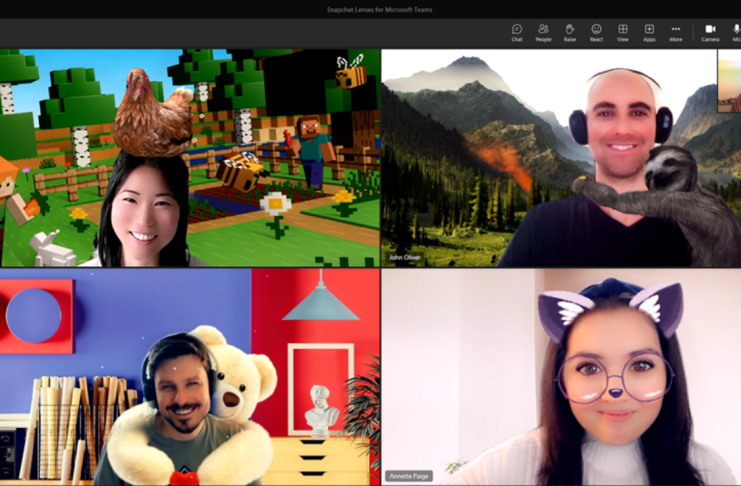Click the self-view thumbnail in corner

729,81
